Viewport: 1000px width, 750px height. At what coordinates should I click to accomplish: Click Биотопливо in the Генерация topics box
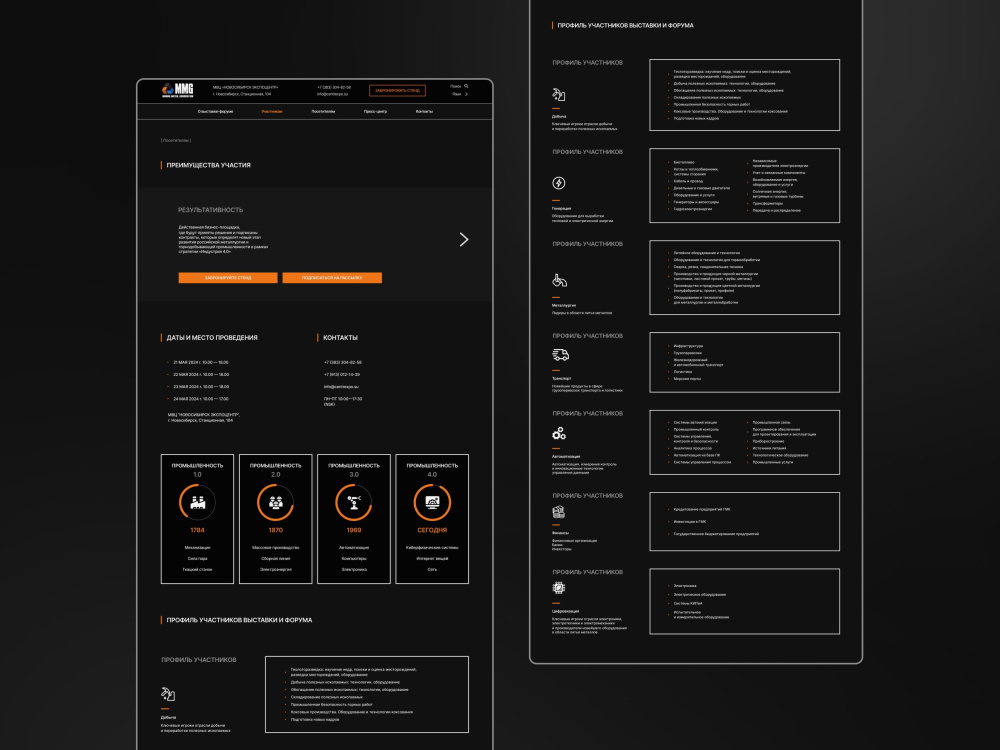[x=684, y=163]
